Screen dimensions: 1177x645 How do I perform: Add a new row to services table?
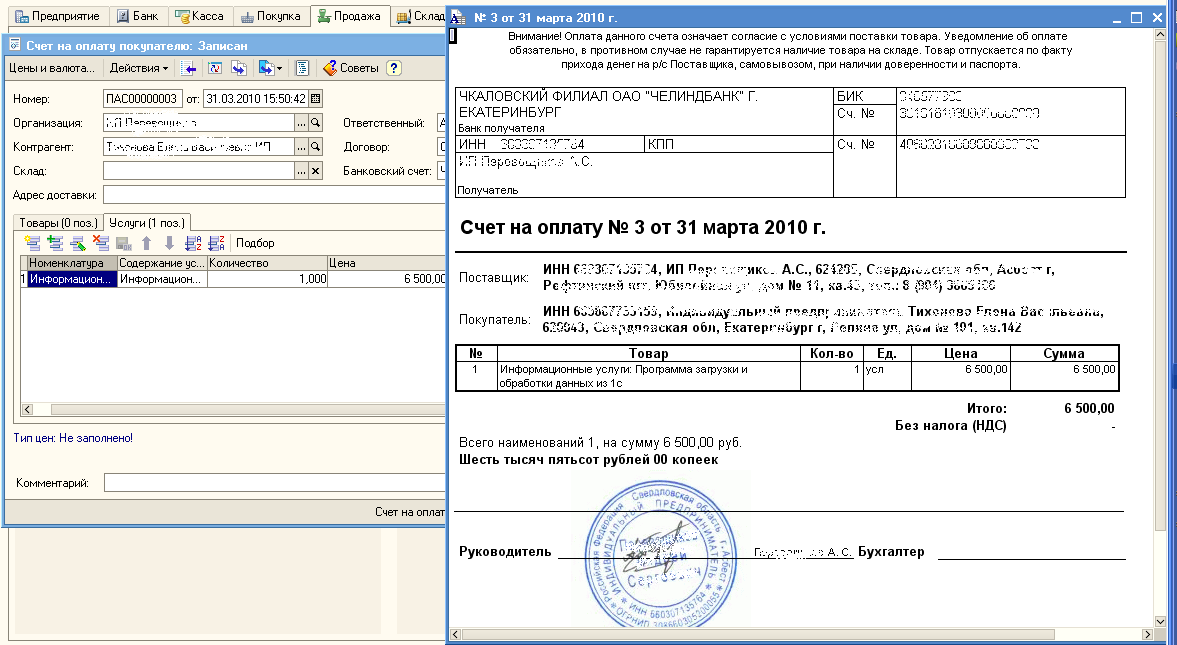pos(32,243)
